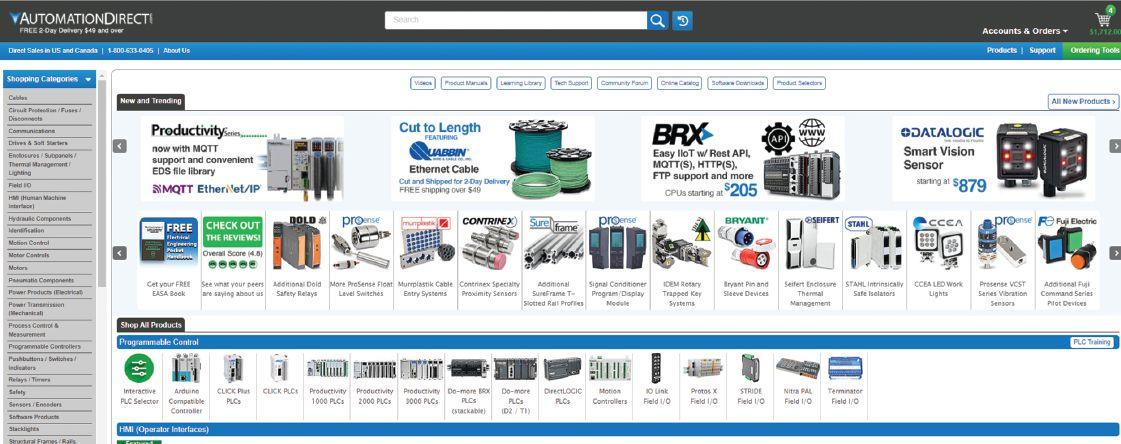Open SureFrame T-Slotted Rail Profiles tile
1121x444 pixels.
coord(553,260)
